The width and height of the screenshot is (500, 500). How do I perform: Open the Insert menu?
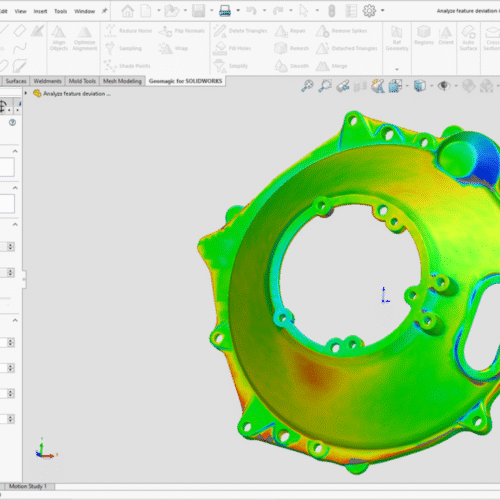point(40,11)
